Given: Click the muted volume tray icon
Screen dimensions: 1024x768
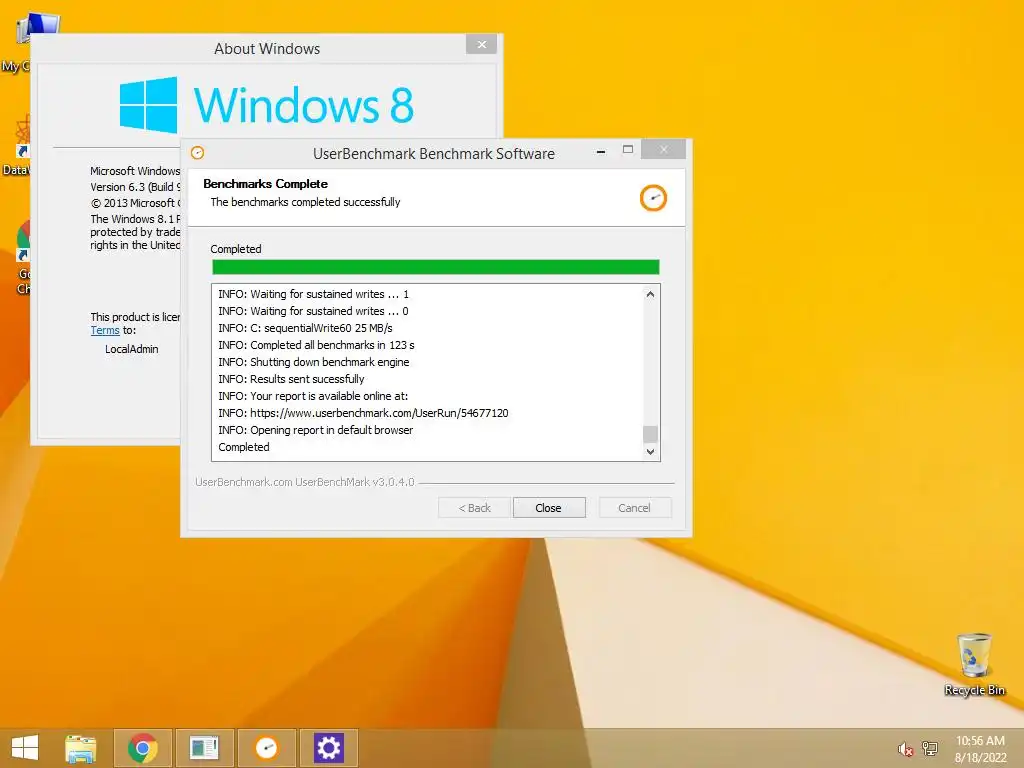Looking at the screenshot, I should click(x=905, y=749).
